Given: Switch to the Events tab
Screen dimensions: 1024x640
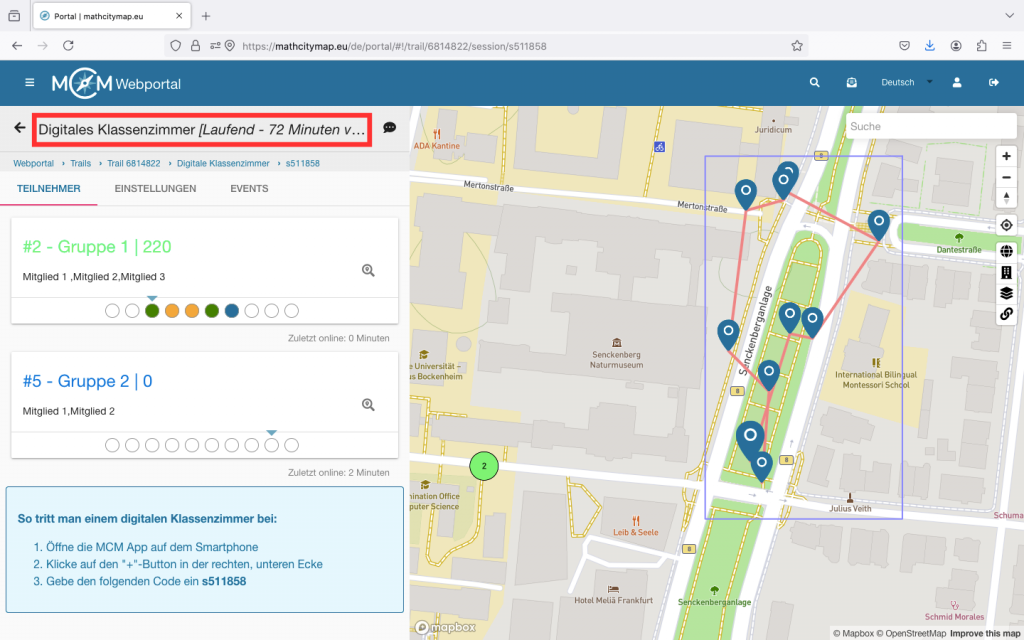Looking at the screenshot, I should pos(249,188).
